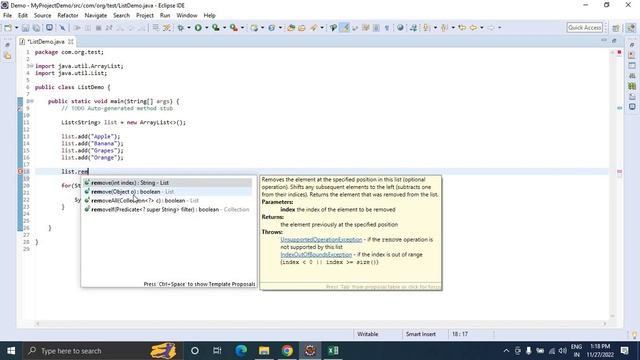Image resolution: width=640 pixels, height=360 pixels.
Task: Open the New Java Class dropdown arrow
Action: click(x=280, y=28)
